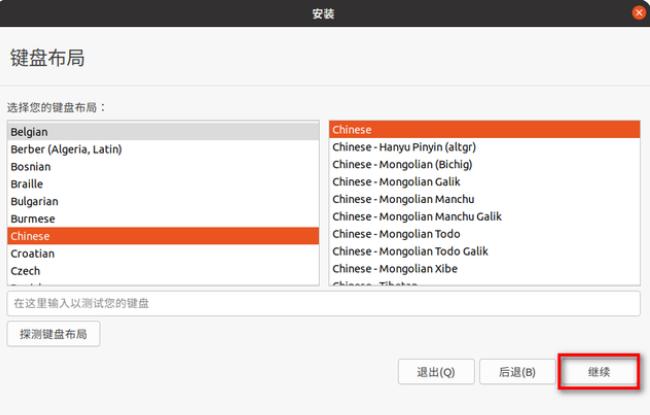Image resolution: width=650 pixels, height=415 pixels.
Task: Select Chinese - Mongolian Todo variant
Action: (485, 234)
